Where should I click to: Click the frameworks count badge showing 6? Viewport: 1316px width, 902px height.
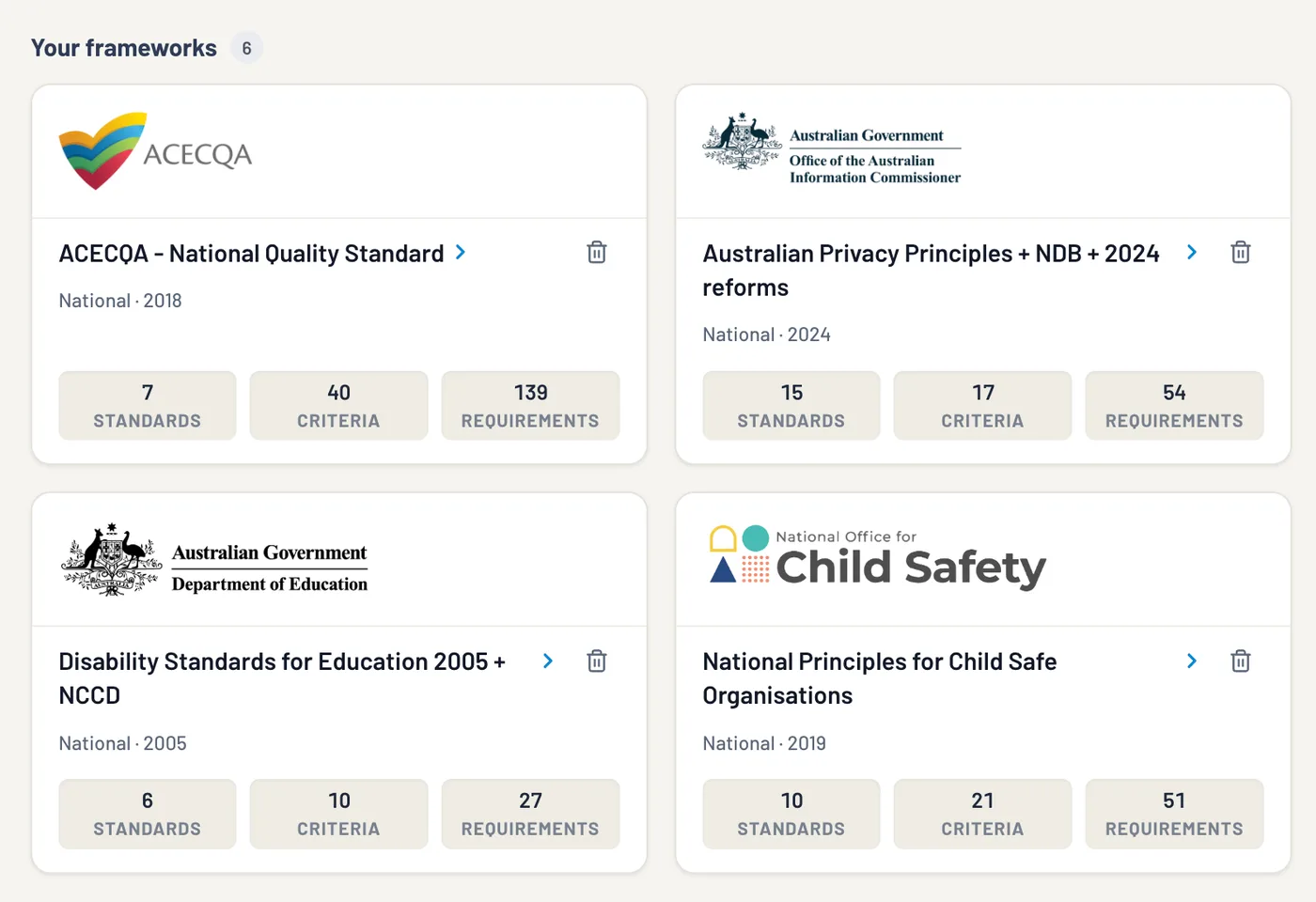point(246,48)
